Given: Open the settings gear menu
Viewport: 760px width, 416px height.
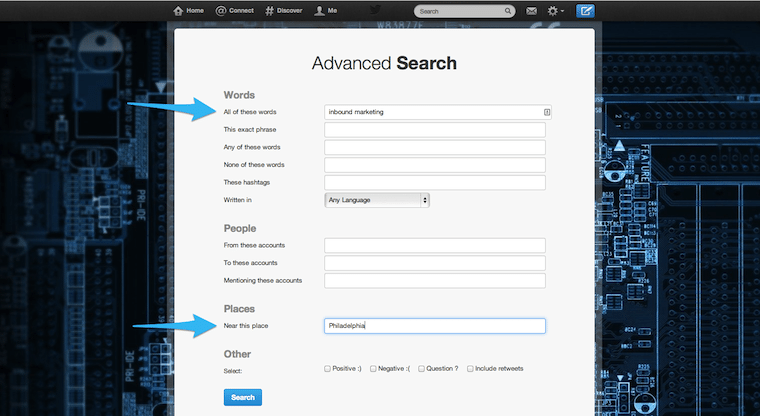Looking at the screenshot, I should (x=555, y=11).
